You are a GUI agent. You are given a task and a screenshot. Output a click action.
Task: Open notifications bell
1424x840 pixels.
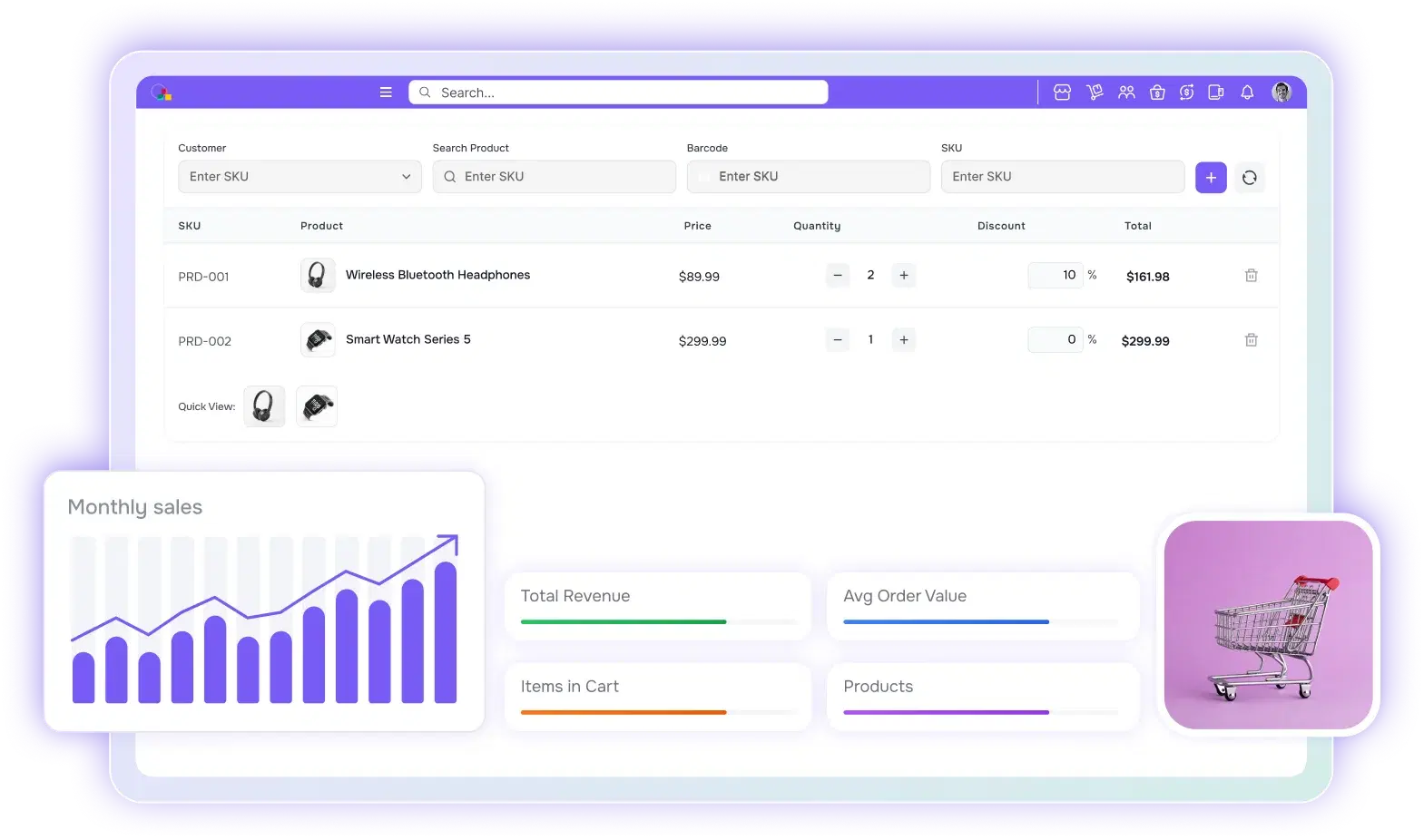(x=1247, y=93)
